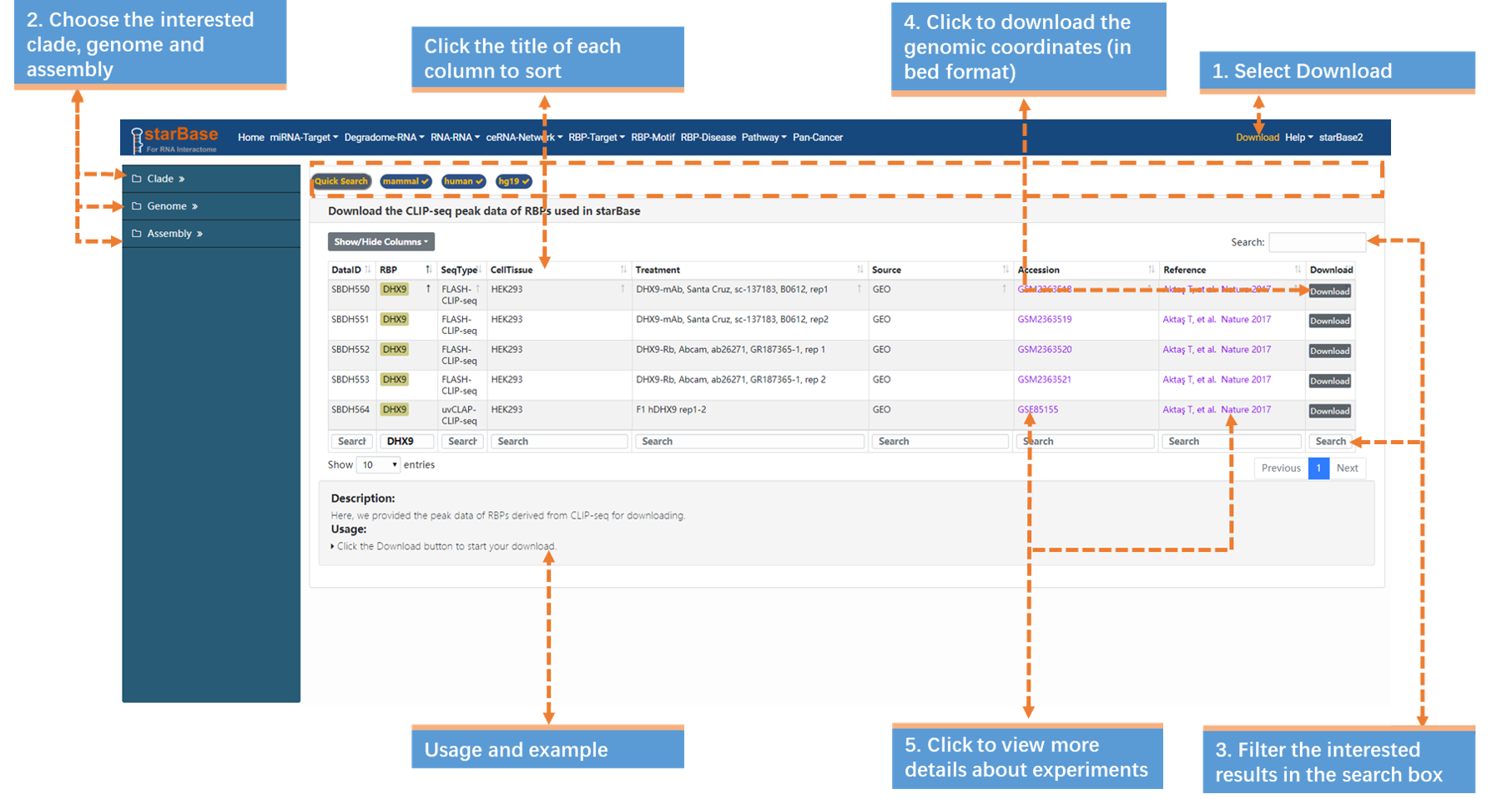This screenshot has width=1512, height=799.
Task: Select Download in the top navigation
Action: click(x=1257, y=138)
